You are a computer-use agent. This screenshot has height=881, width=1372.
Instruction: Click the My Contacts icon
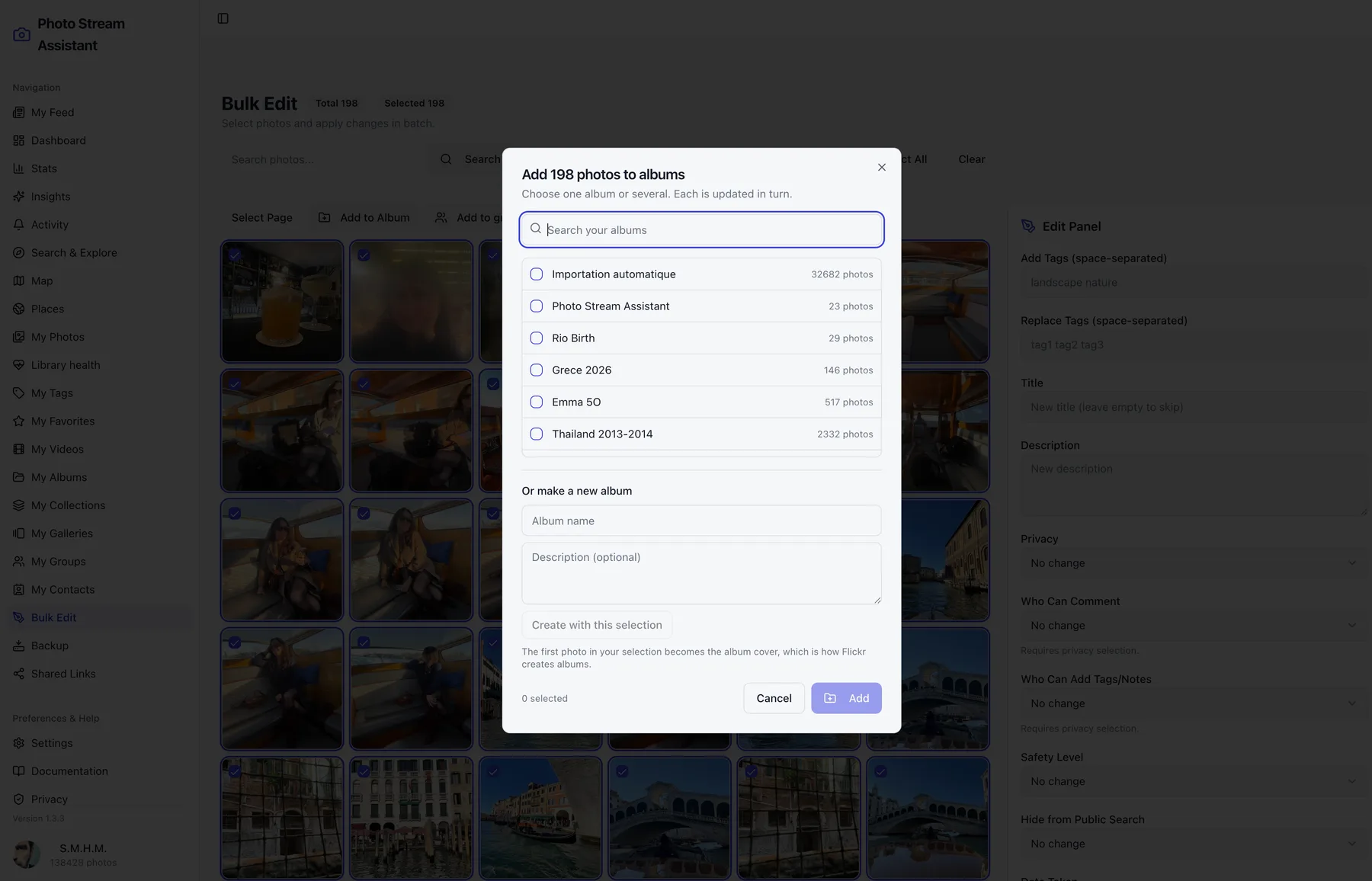pos(19,590)
